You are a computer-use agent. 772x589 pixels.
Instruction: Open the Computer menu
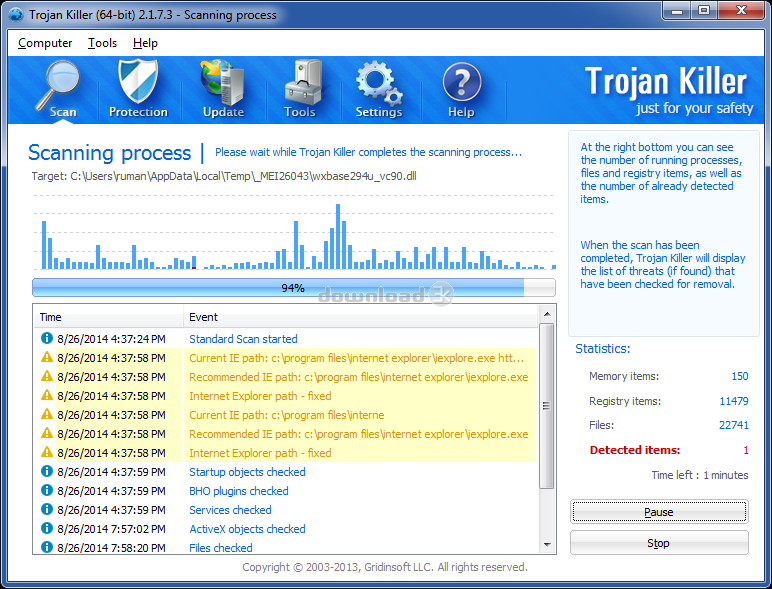click(45, 43)
